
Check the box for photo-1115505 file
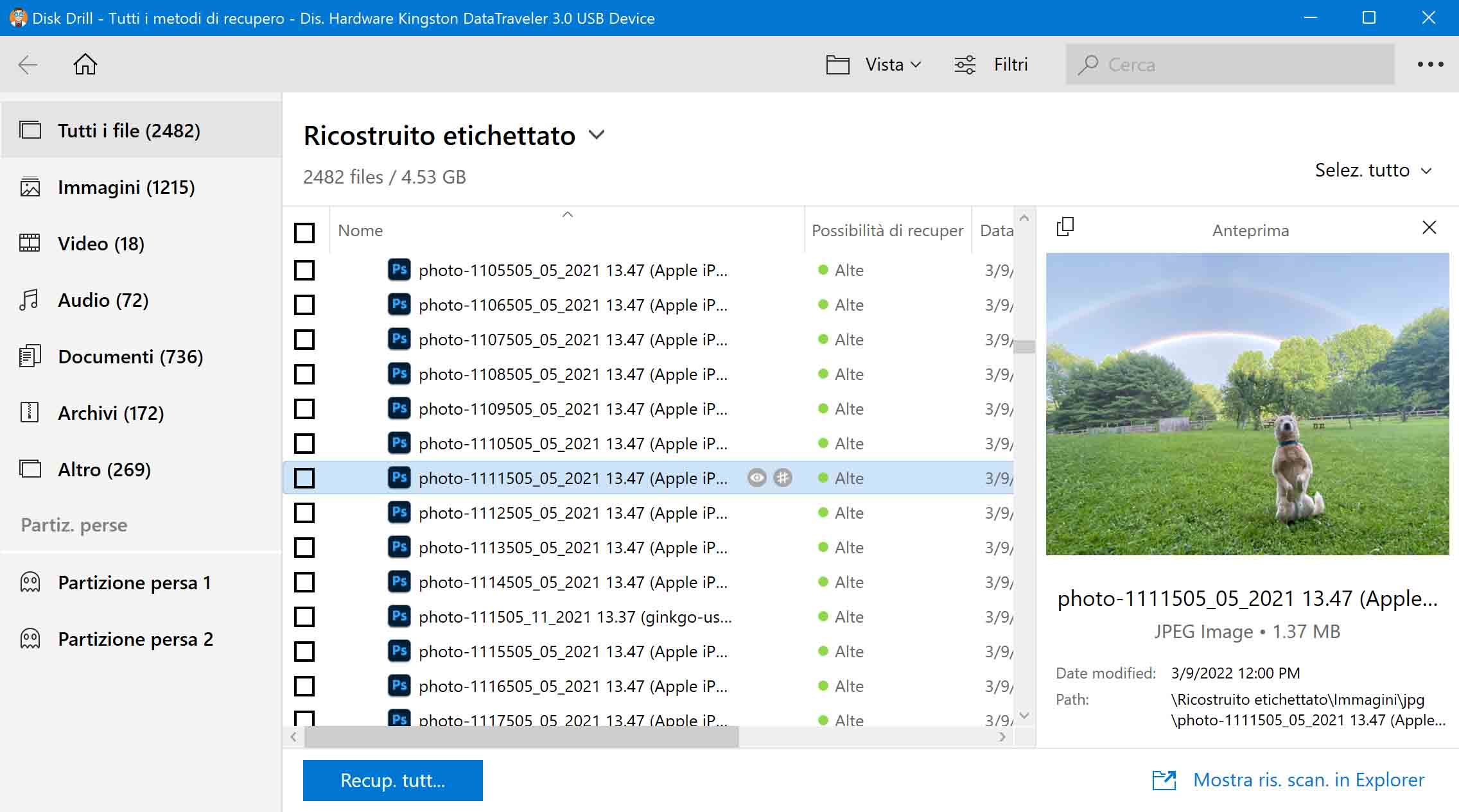(304, 652)
